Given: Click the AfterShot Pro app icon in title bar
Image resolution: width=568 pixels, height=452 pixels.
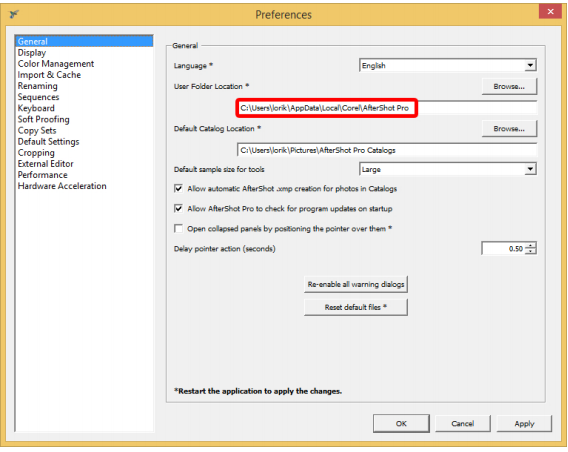Looking at the screenshot, I should click(x=14, y=14).
